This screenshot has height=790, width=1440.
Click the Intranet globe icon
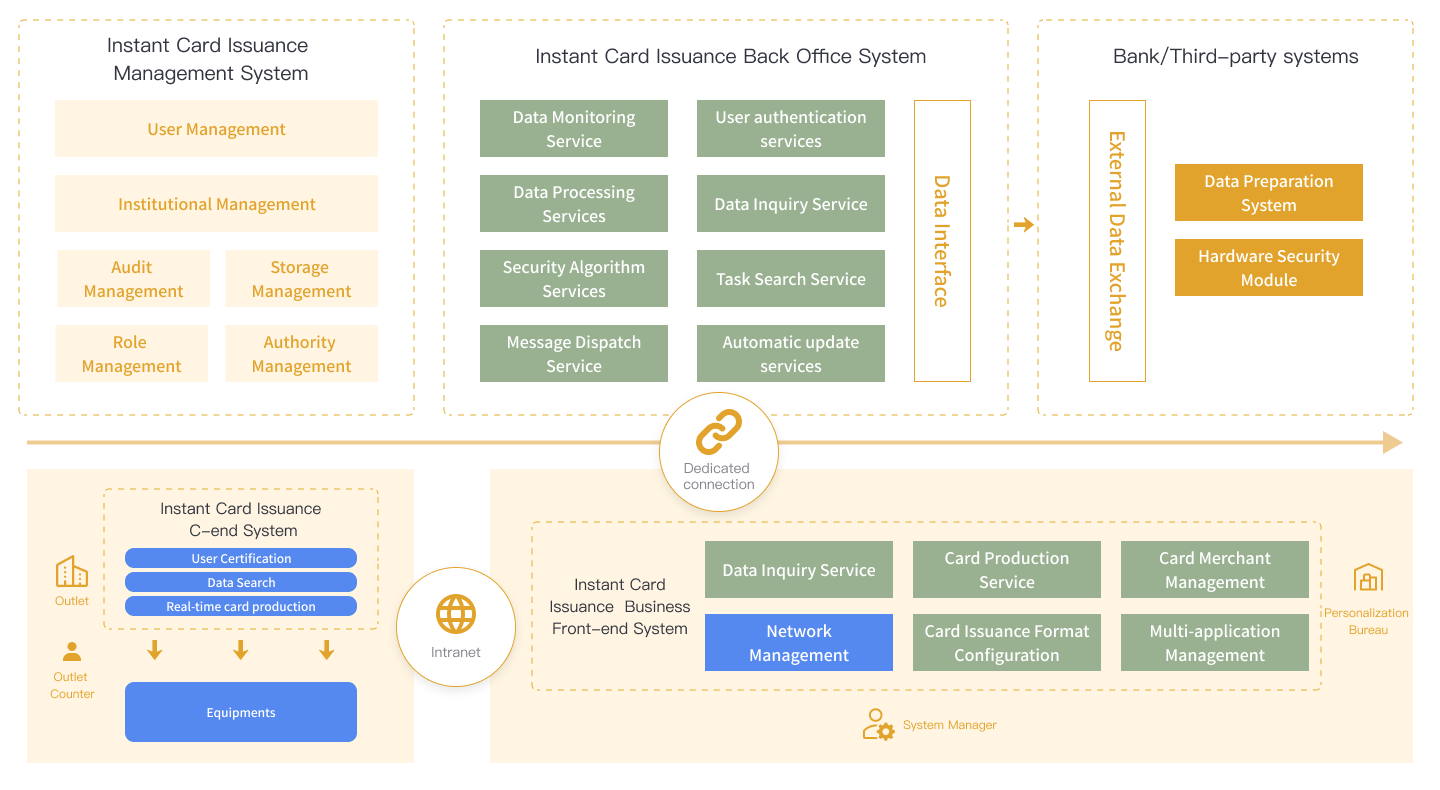coord(456,614)
